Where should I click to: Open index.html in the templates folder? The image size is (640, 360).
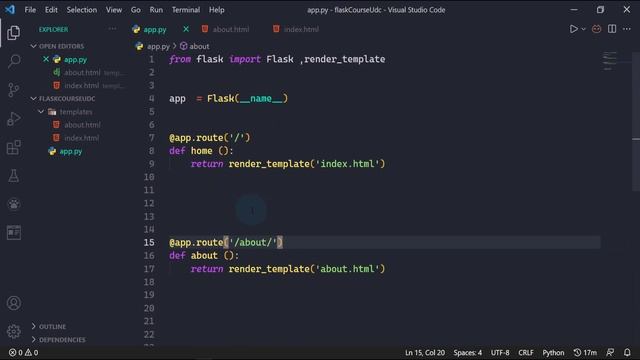click(x=82, y=138)
